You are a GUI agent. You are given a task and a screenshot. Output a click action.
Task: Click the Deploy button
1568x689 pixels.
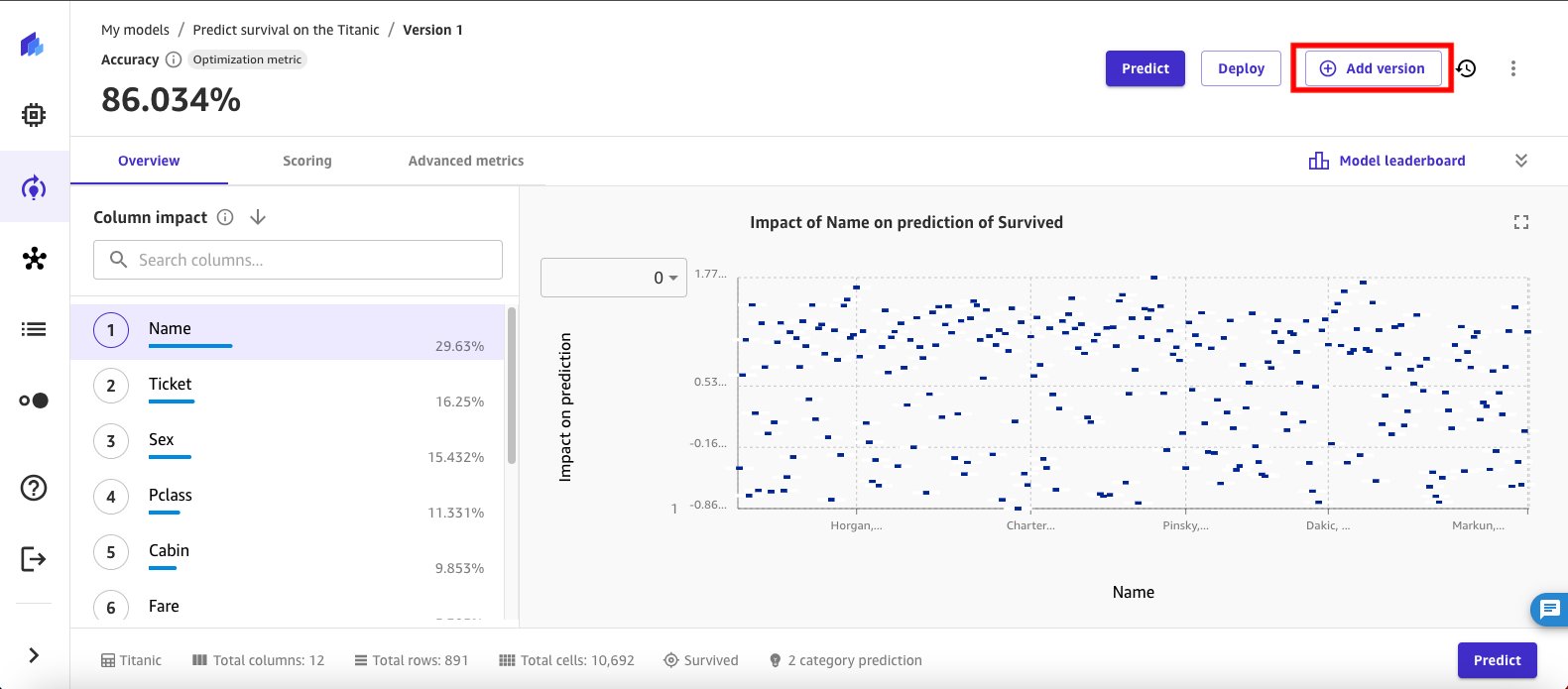coord(1241,68)
